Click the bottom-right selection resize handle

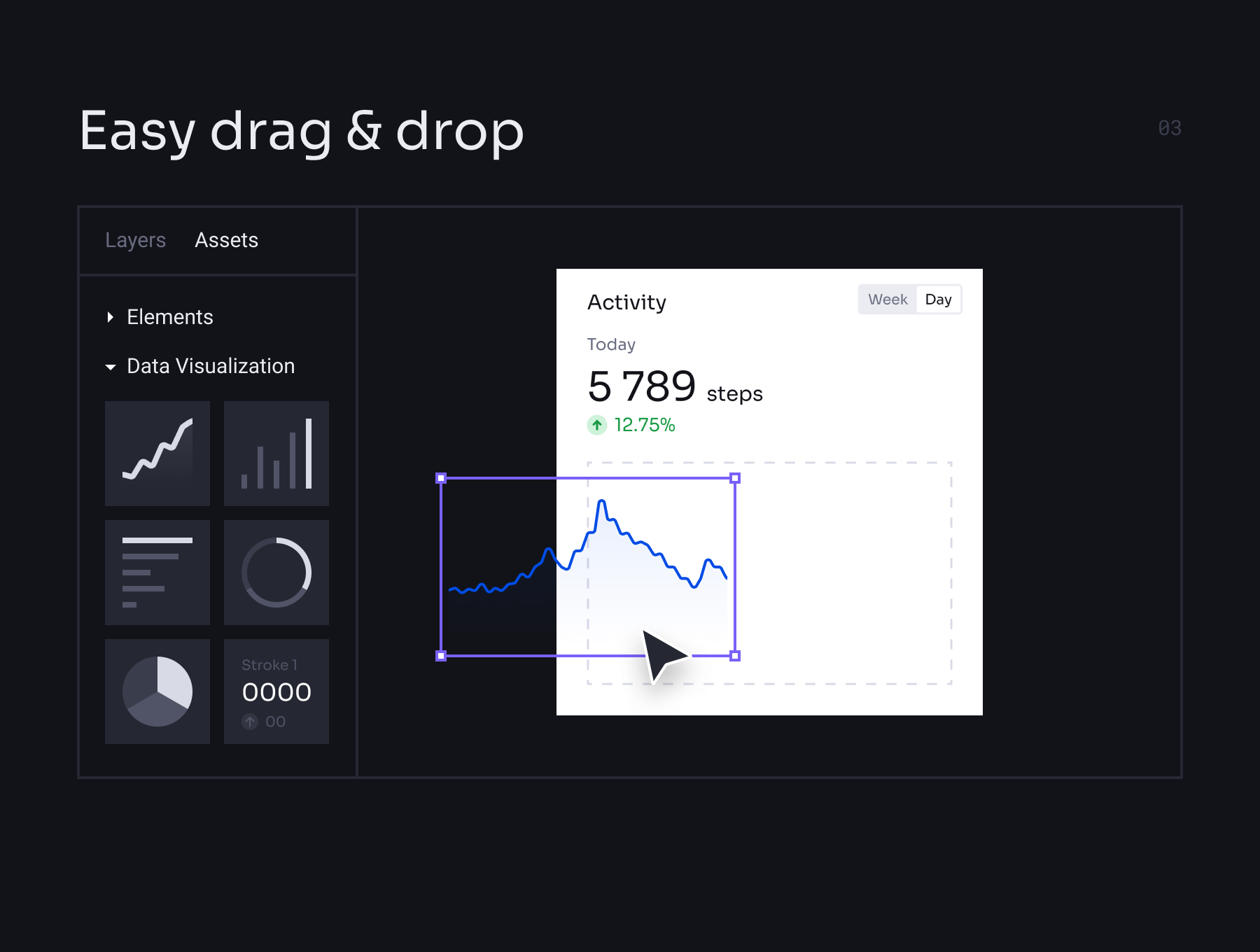(735, 656)
